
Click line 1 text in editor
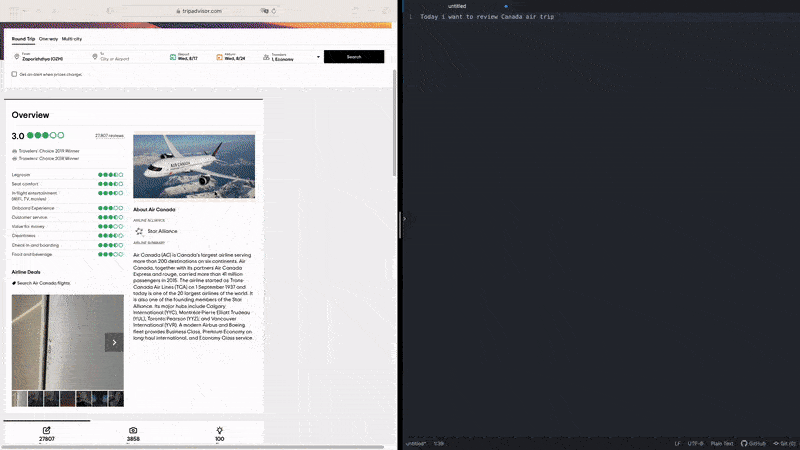pos(487,17)
